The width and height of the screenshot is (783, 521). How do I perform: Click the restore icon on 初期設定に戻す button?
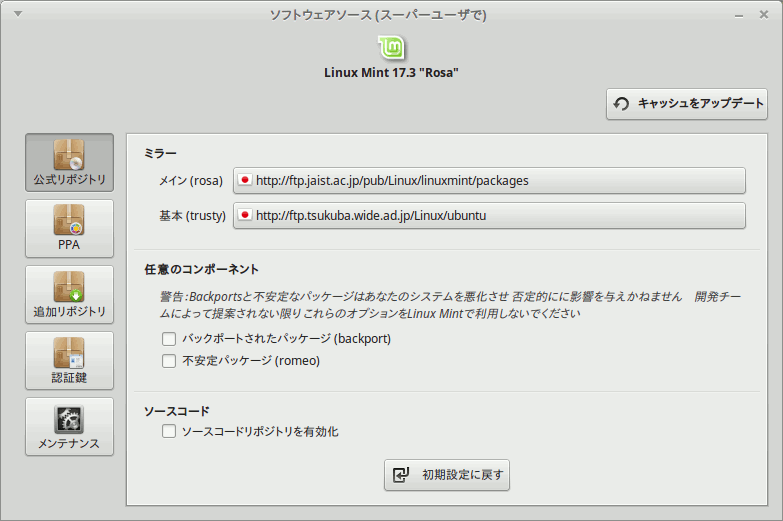click(x=400, y=475)
